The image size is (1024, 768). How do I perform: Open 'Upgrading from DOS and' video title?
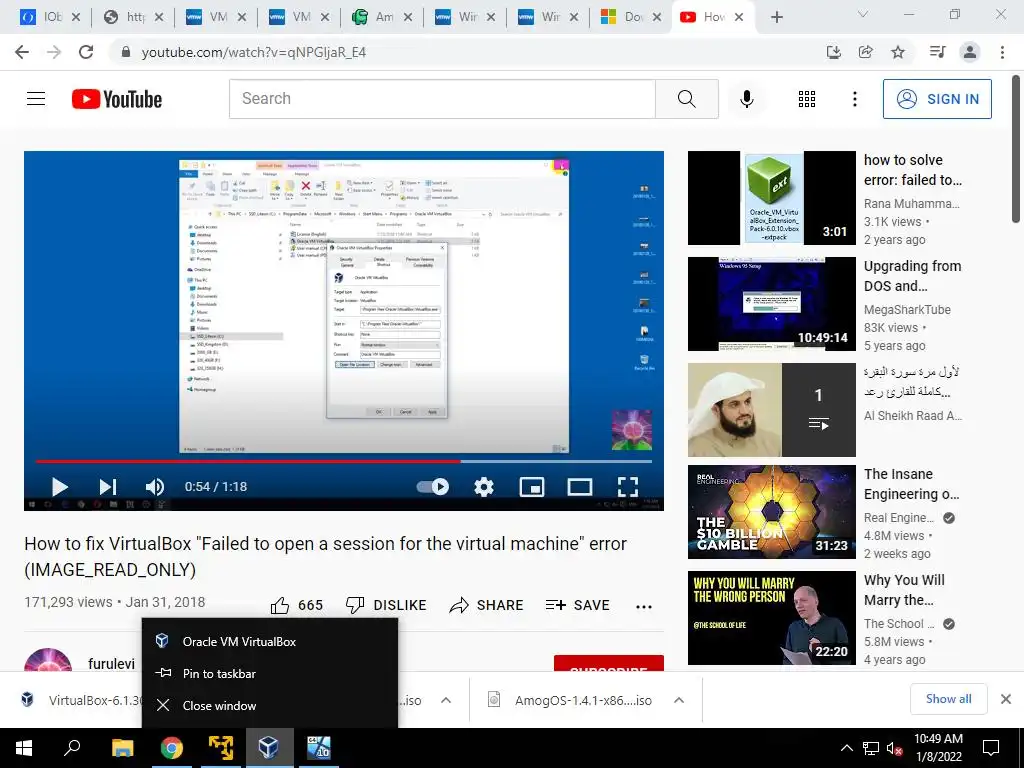pyautogui.click(x=912, y=276)
